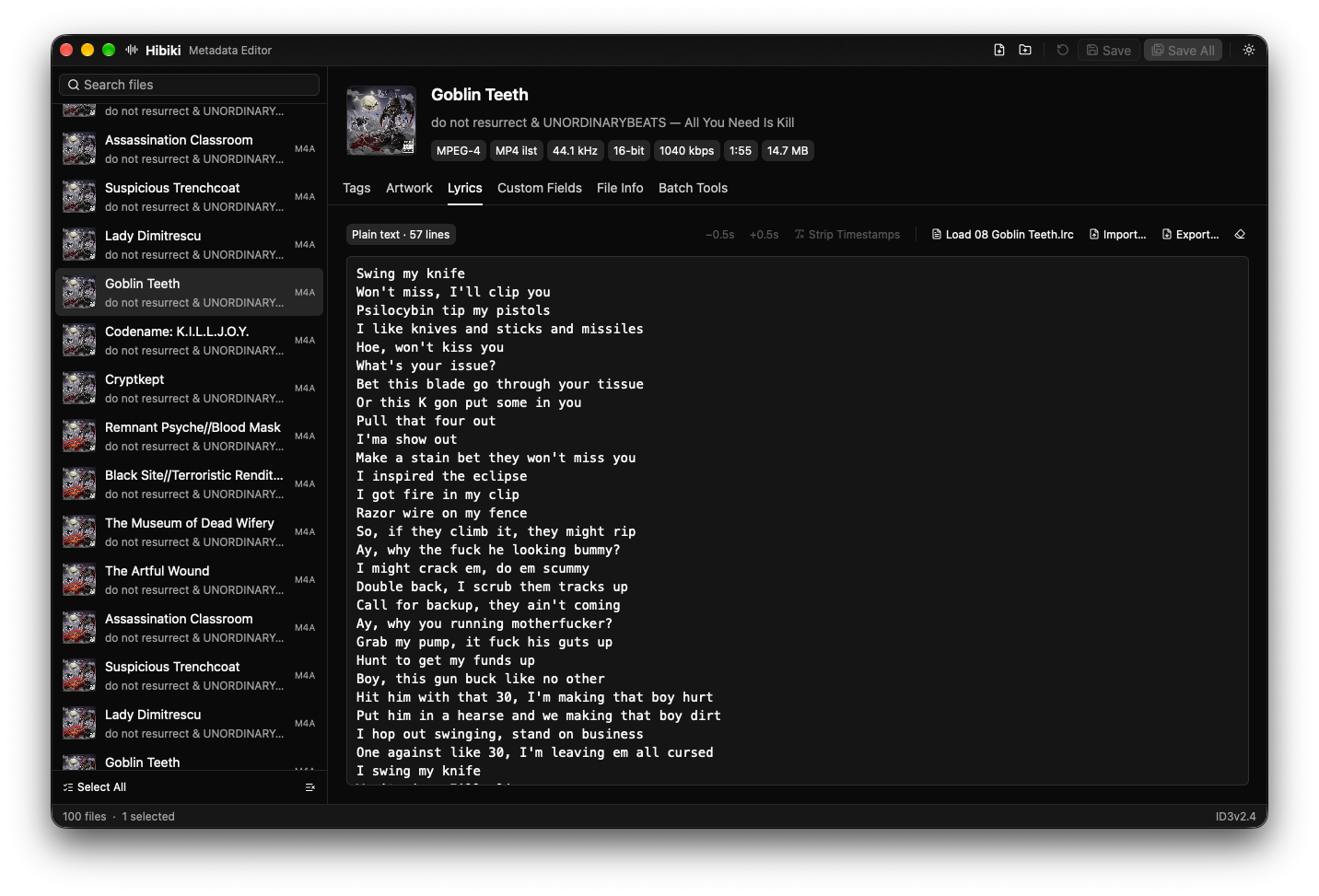1319x896 pixels.
Task: Click the clear file list icon beside Select All
Action: [x=310, y=787]
